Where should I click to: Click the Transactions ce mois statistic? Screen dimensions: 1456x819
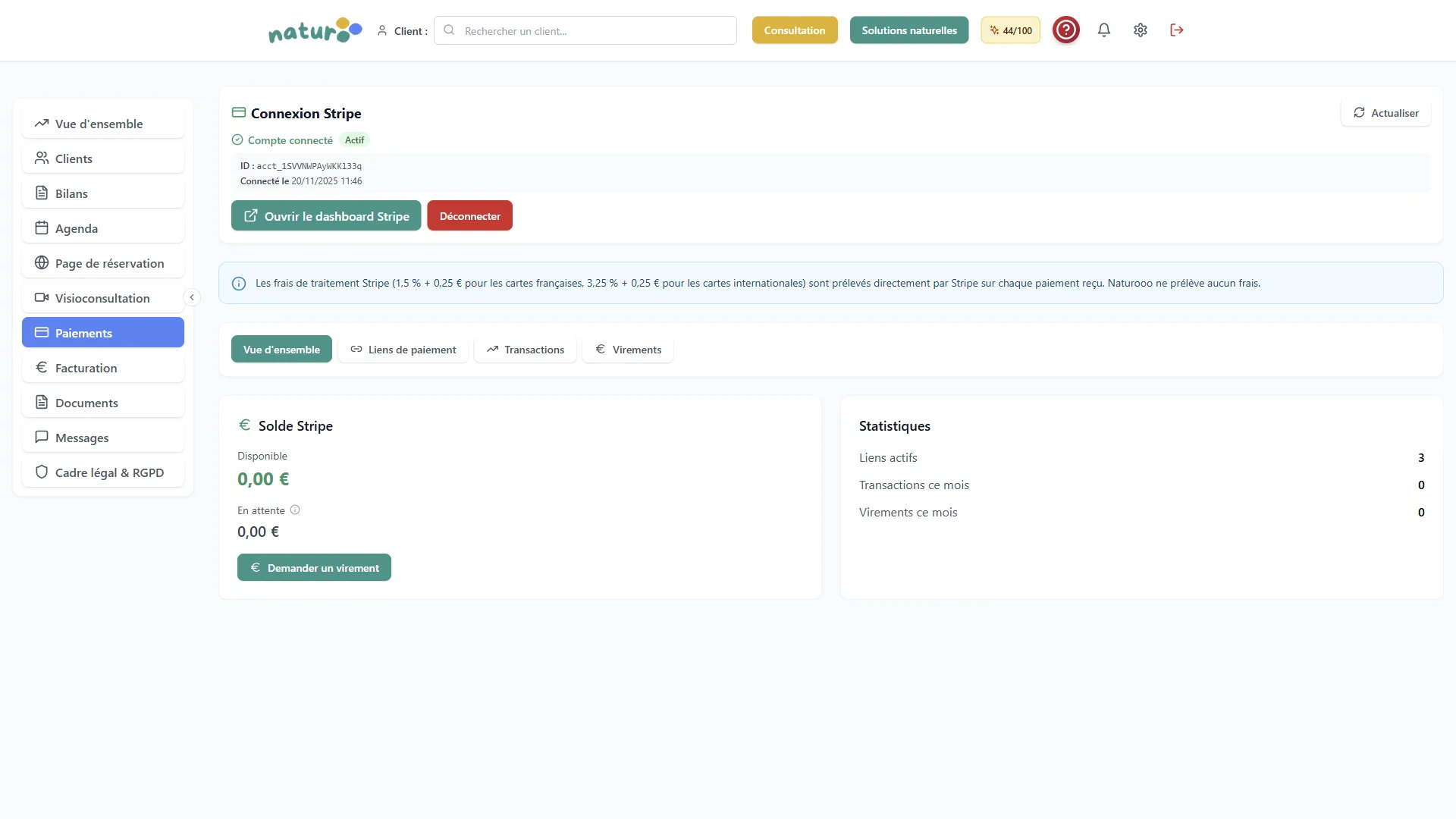click(1142, 485)
